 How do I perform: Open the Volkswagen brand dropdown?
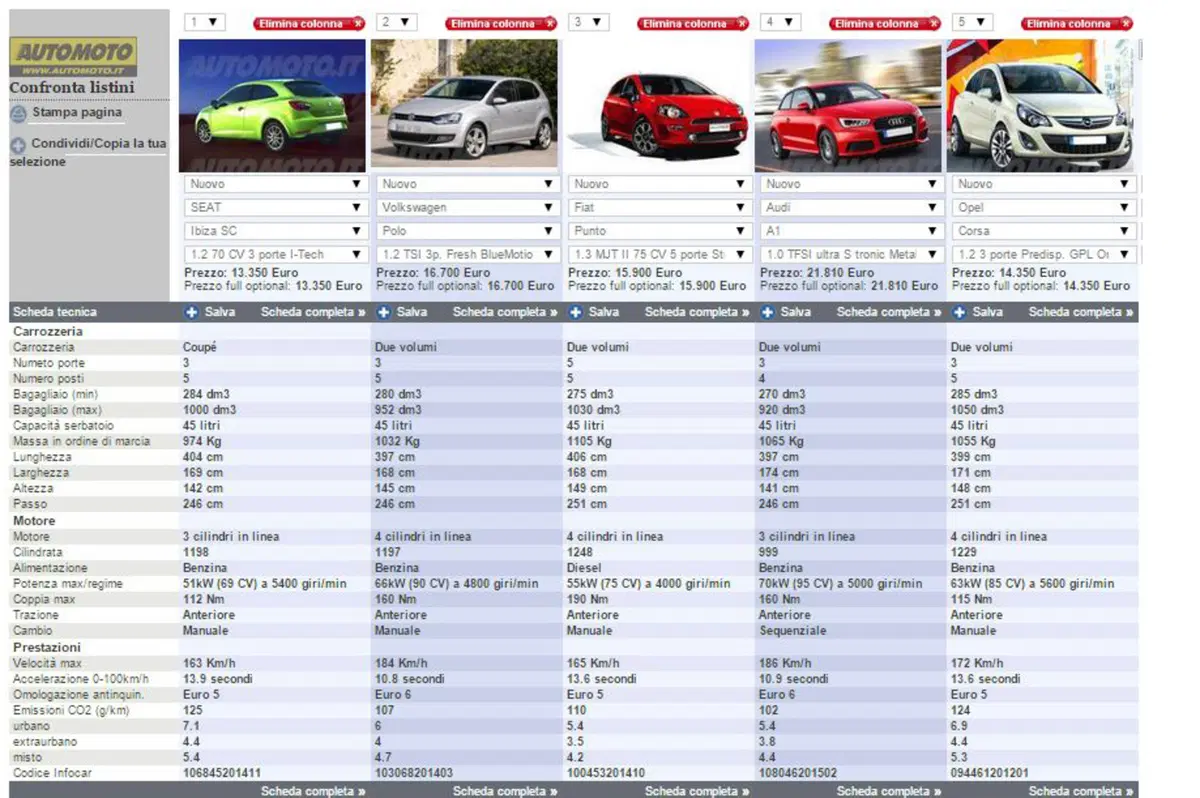tap(467, 207)
